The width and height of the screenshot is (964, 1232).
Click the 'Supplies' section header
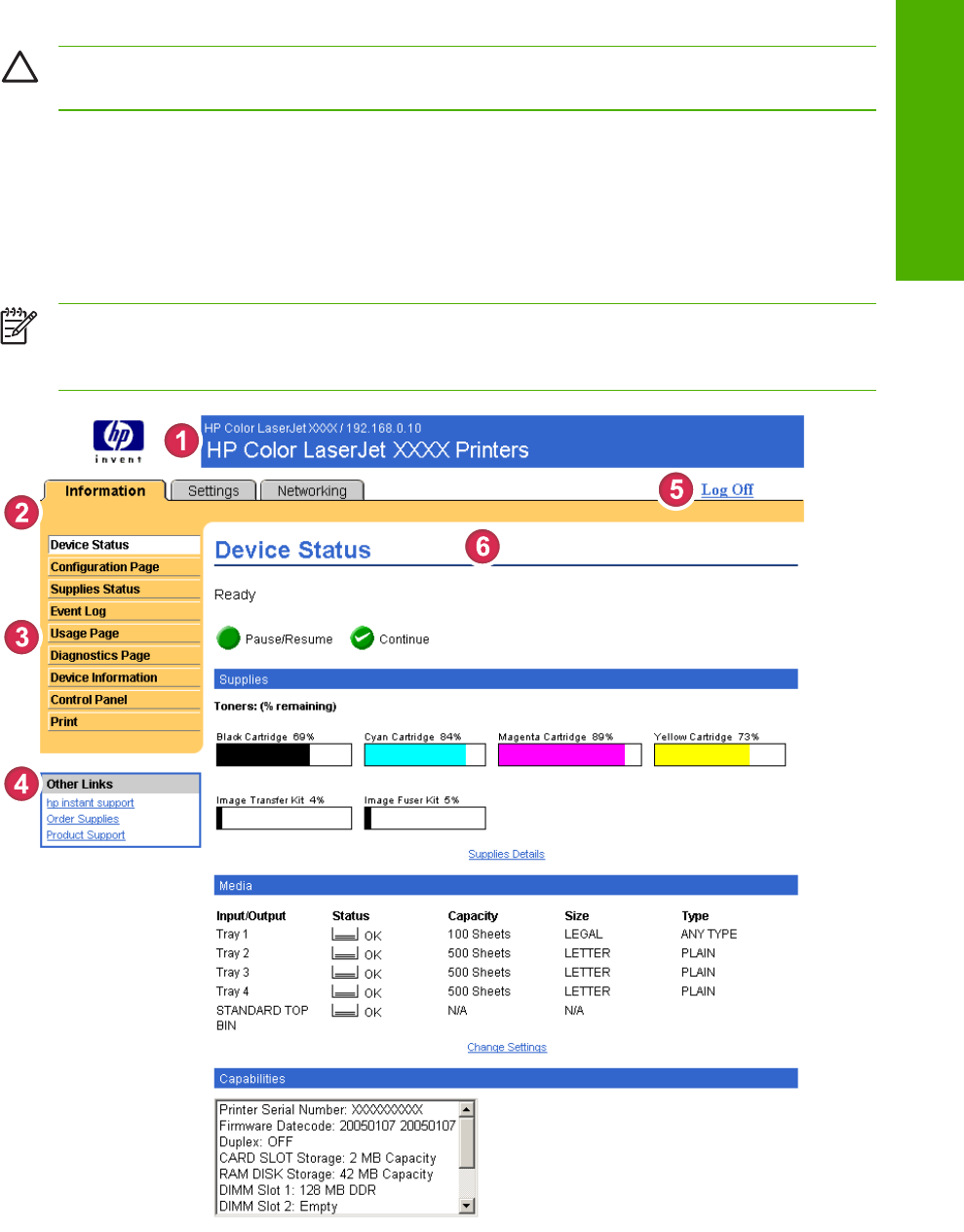[x=506, y=679]
